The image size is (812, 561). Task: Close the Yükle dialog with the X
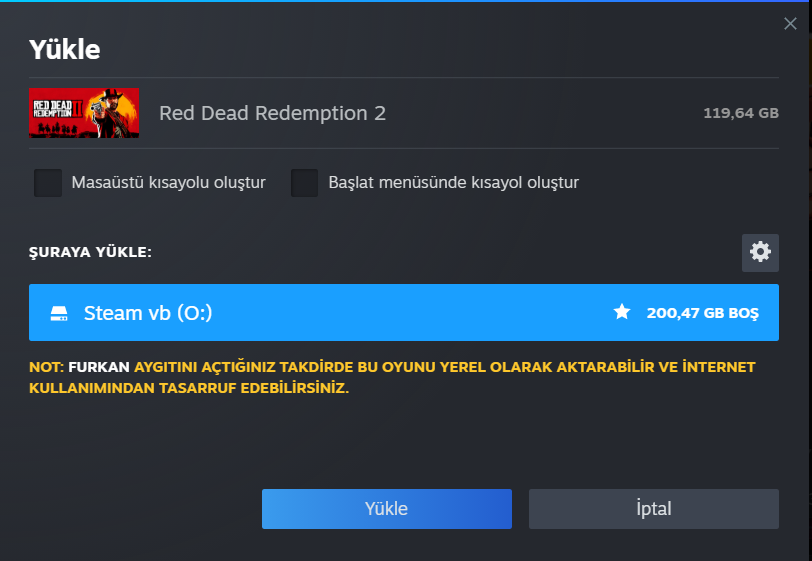pyautogui.click(x=790, y=23)
